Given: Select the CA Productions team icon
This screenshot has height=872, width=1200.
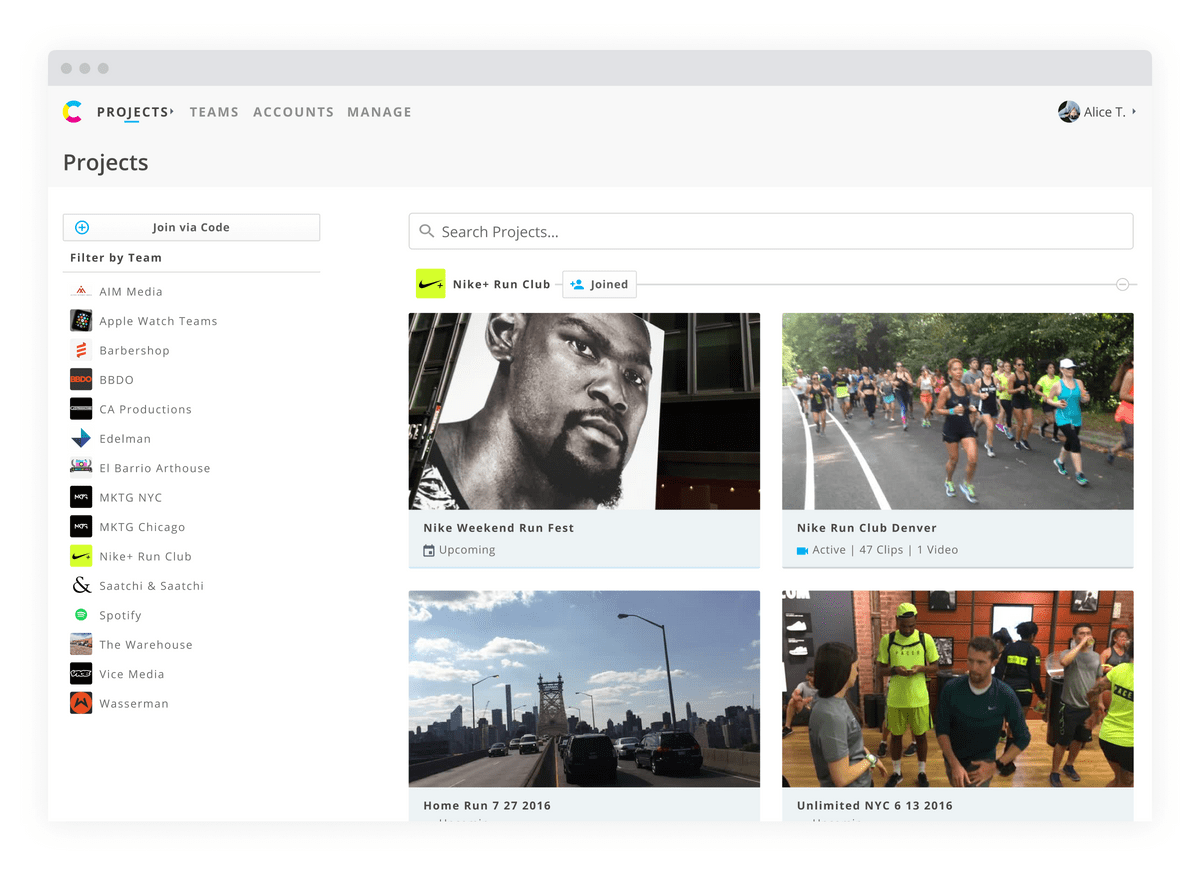Looking at the screenshot, I should pyautogui.click(x=81, y=409).
